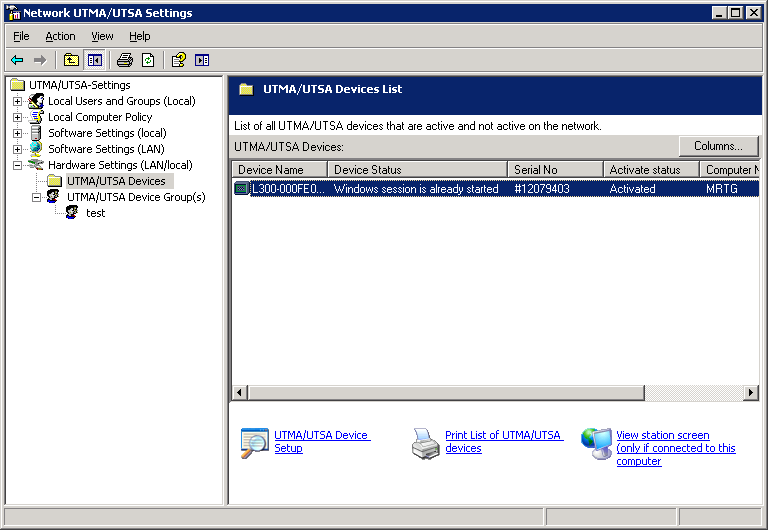The image size is (768, 530).
Task: Click the Hardware Settings (LAN/local) icon
Action: tap(36, 165)
